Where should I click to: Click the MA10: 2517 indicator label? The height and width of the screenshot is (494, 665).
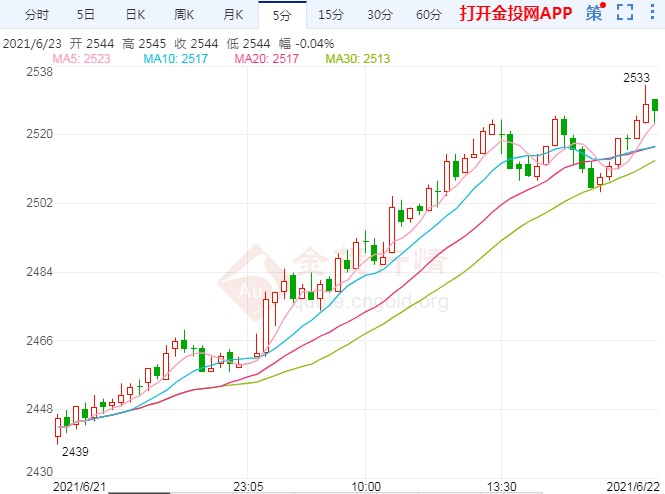click(176, 59)
